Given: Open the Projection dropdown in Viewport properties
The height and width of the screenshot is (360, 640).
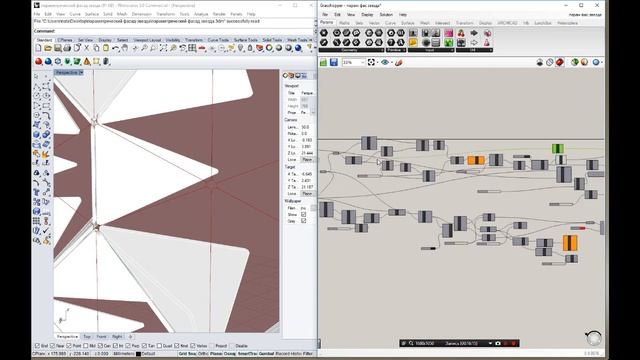Looking at the screenshot, I should pos(313,112).
